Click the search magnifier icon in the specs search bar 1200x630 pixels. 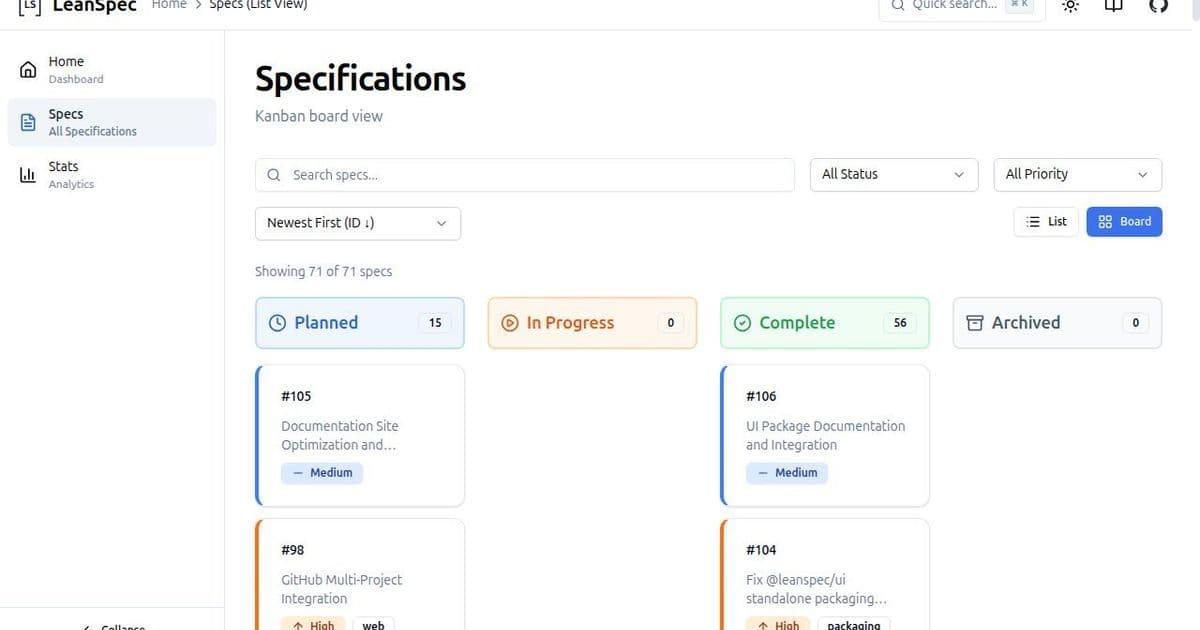273,174
